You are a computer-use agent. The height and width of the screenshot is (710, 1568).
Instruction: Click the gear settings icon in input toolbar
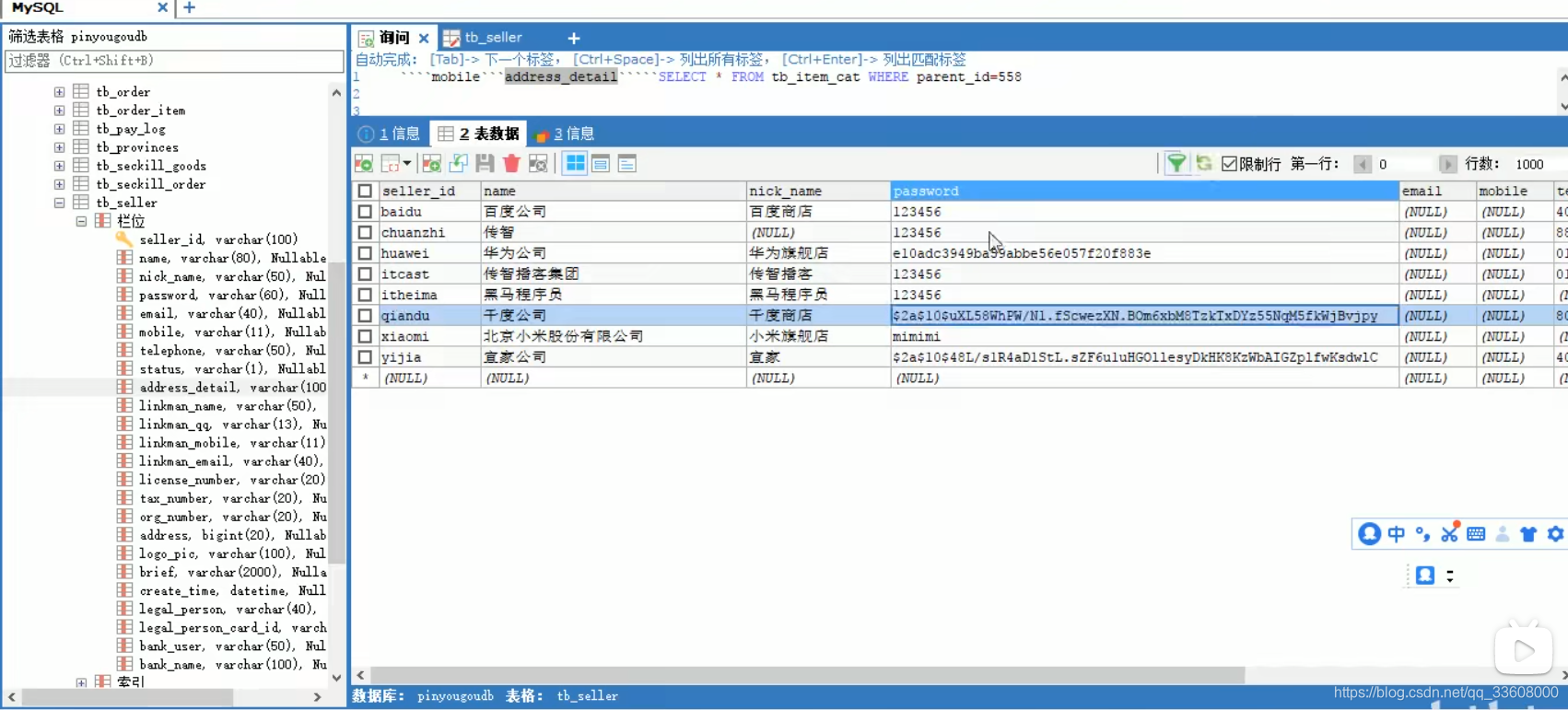[x=1555, y=533]
